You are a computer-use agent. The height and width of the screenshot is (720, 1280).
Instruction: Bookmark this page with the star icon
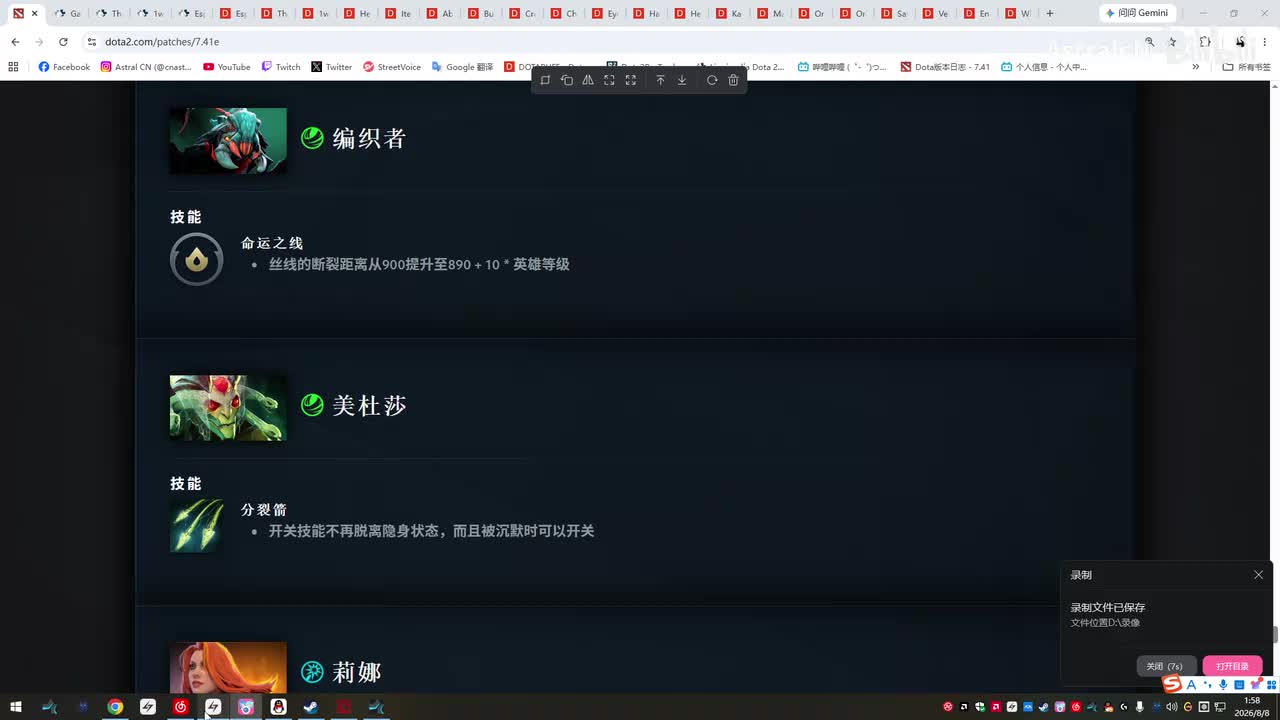[x=1173, y=42]
